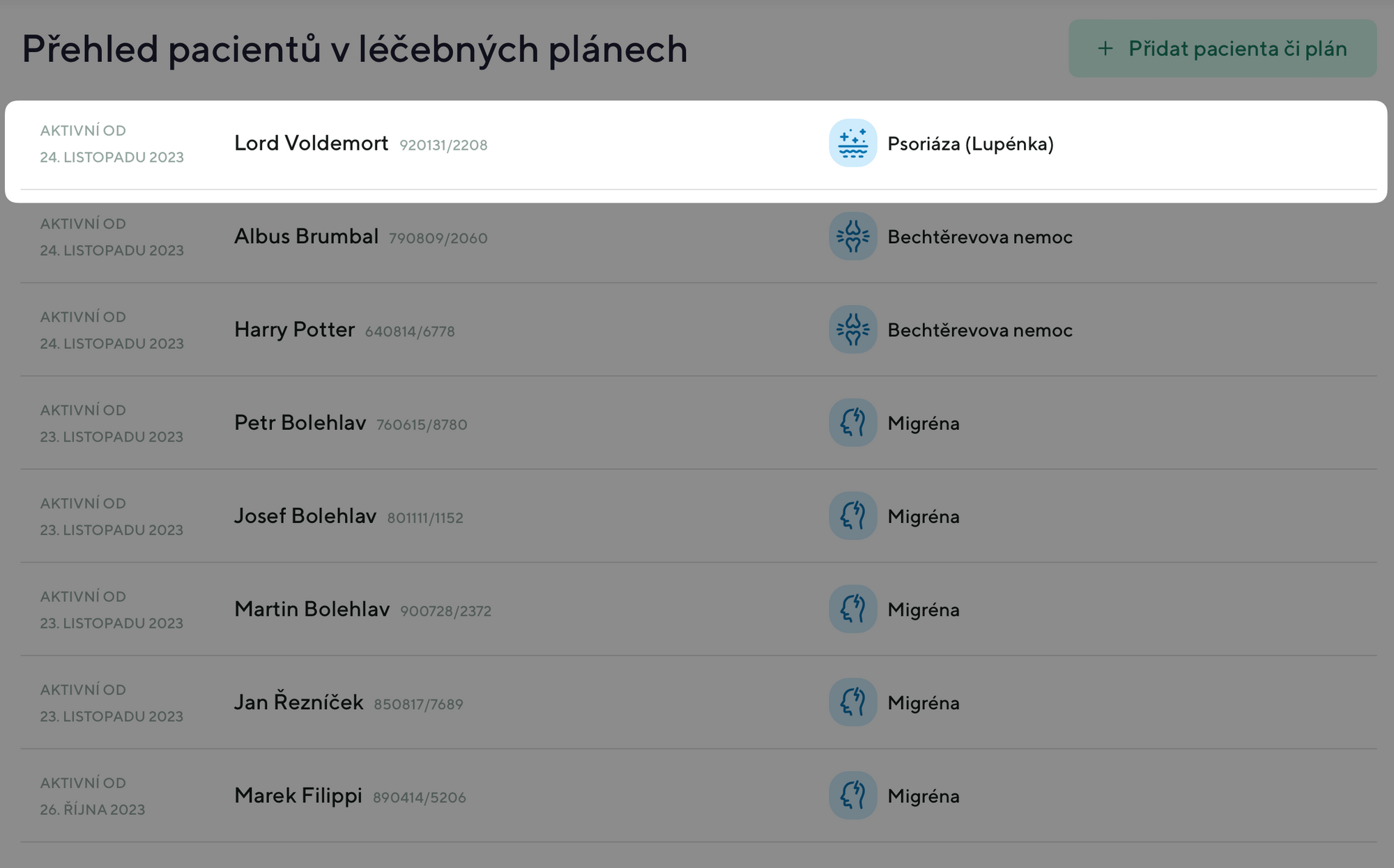This screenshot has height=868, width=1394.
Task: Select Josef Bolehlav from the list
Action: pyautogui.click(x=305, y=516)
